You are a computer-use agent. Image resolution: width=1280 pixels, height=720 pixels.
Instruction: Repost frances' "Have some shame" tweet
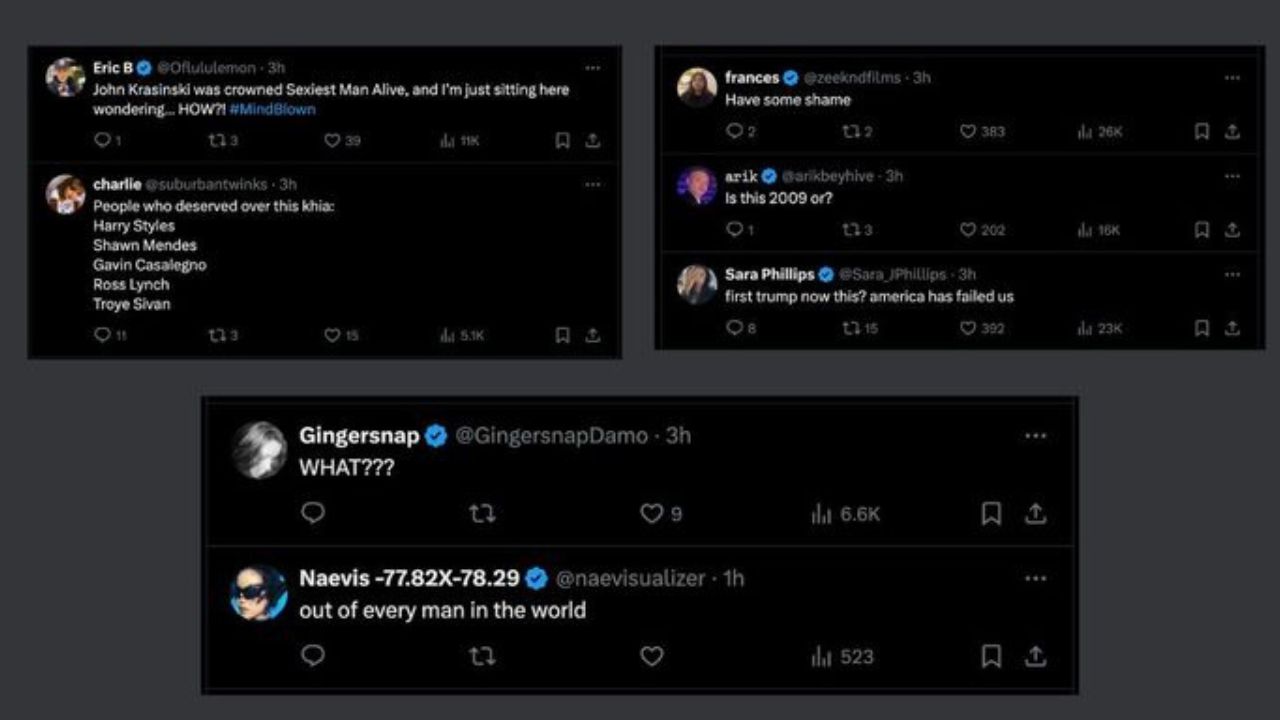pyautogui.click(x=850, y=131)
